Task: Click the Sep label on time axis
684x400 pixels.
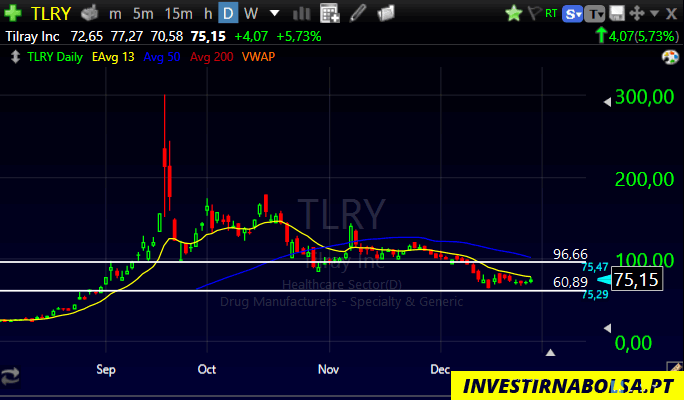Action: (x=106, y=370)
